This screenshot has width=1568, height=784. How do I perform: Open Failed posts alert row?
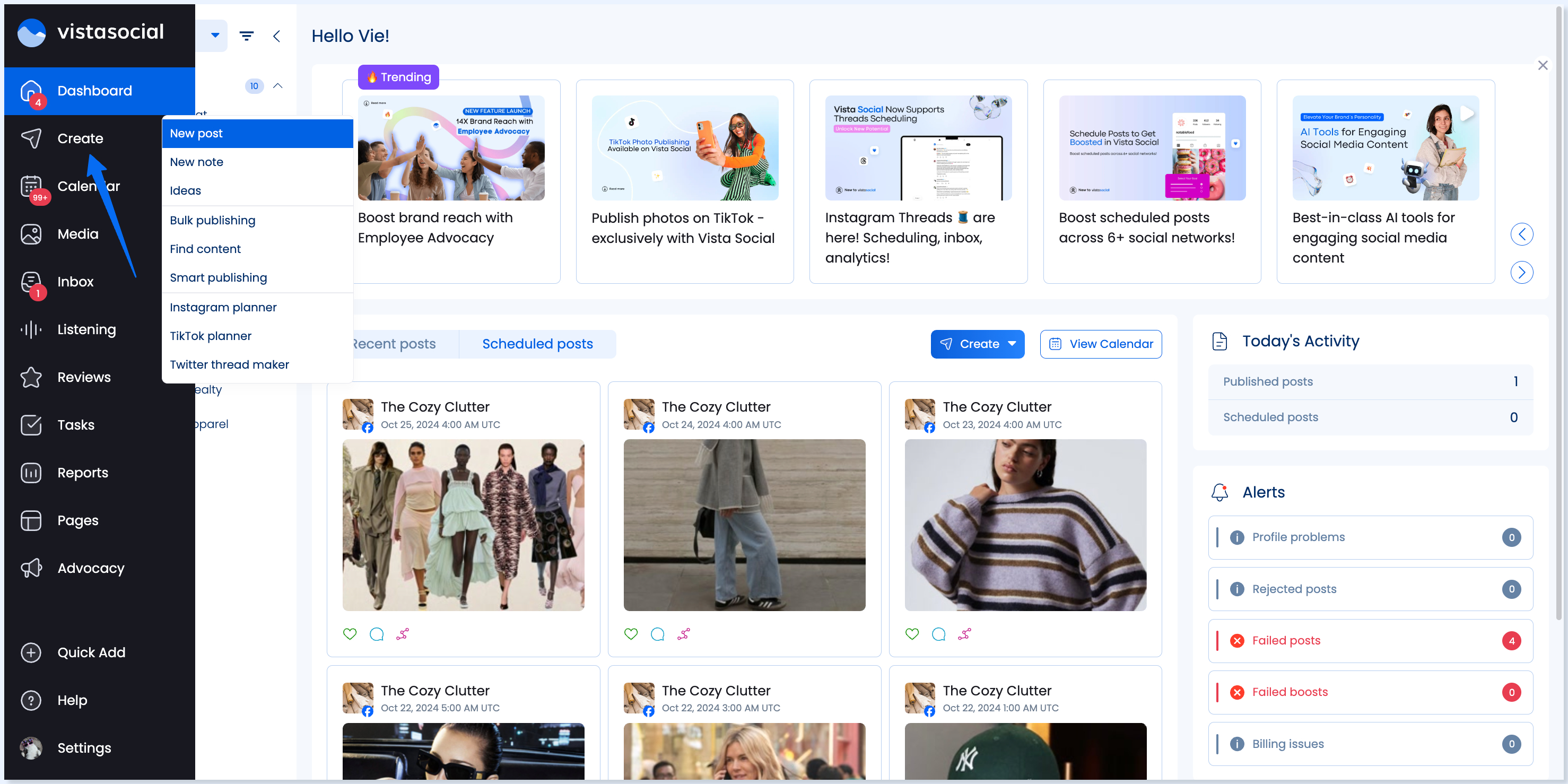(1370, 640)
